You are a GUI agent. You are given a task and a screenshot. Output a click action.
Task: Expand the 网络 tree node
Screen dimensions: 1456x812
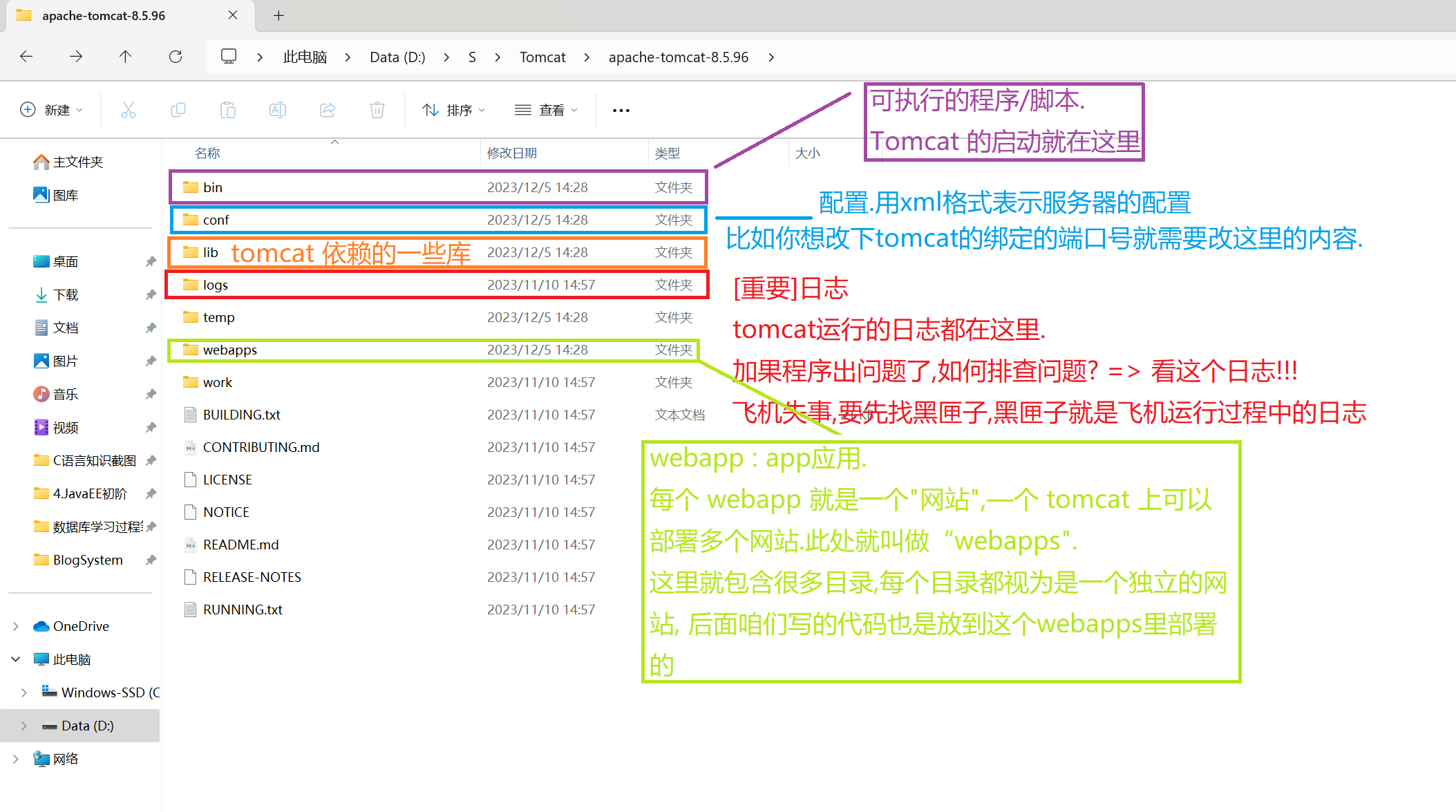[x=16, y=759]
